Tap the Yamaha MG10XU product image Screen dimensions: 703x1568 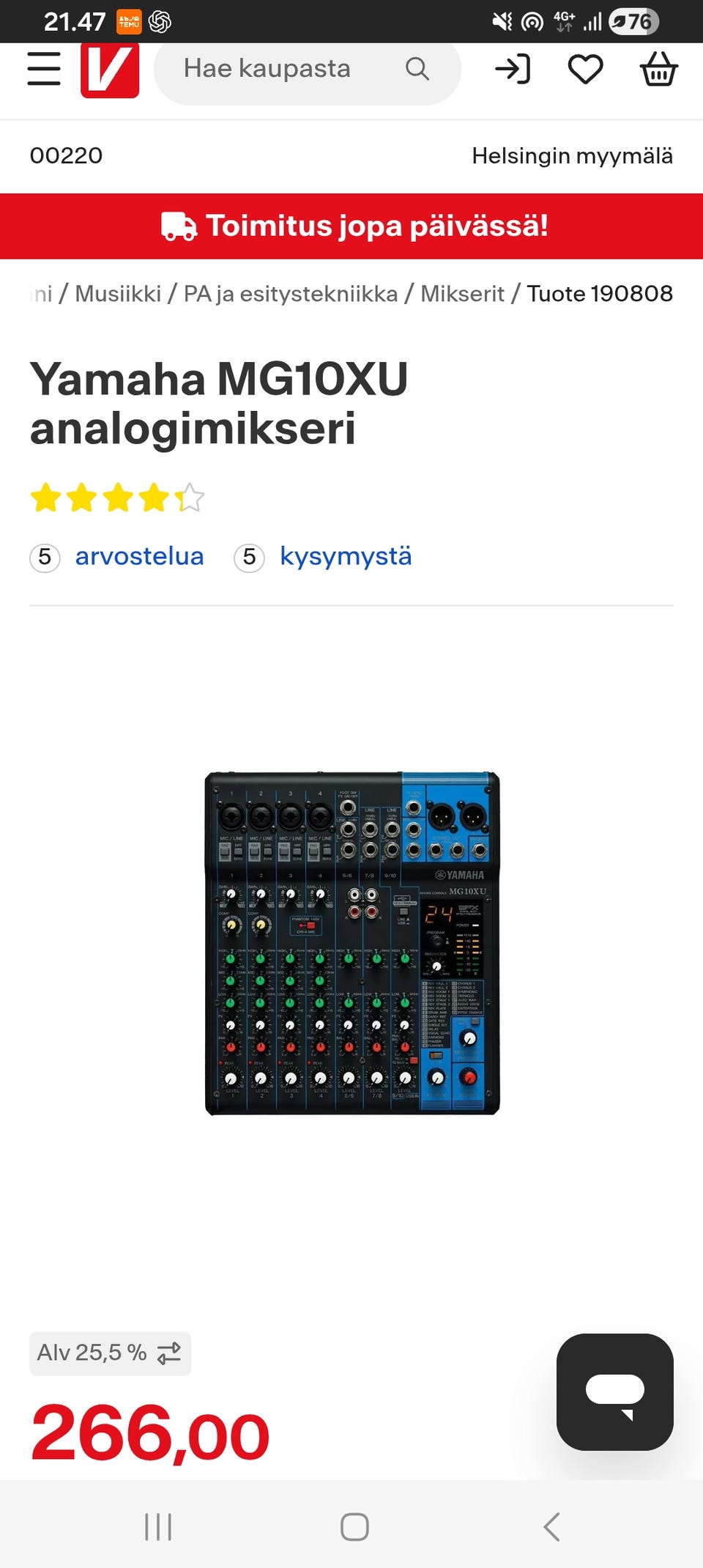(x=352, y=943)
